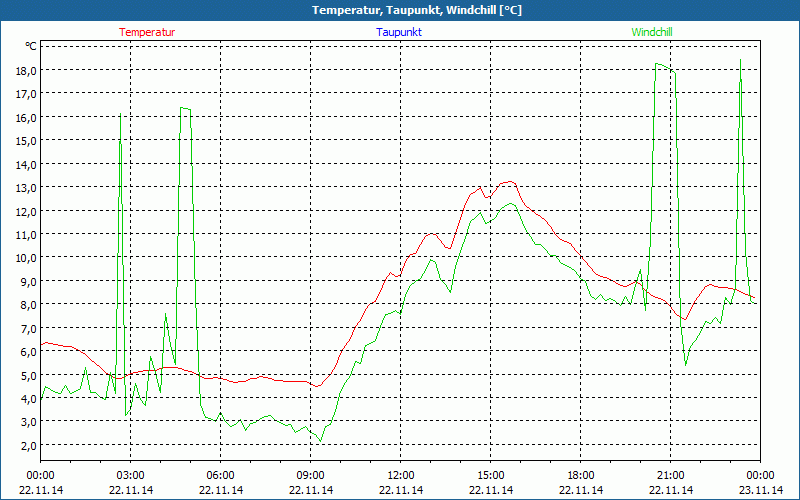800x500 pixels.
Task: Click the 23.11.14 date label
Action: 761,490
